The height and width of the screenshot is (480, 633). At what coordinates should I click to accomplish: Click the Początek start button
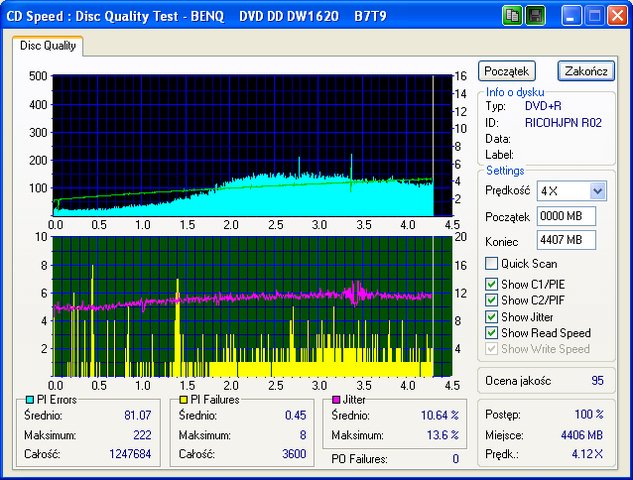pos(507,71)
